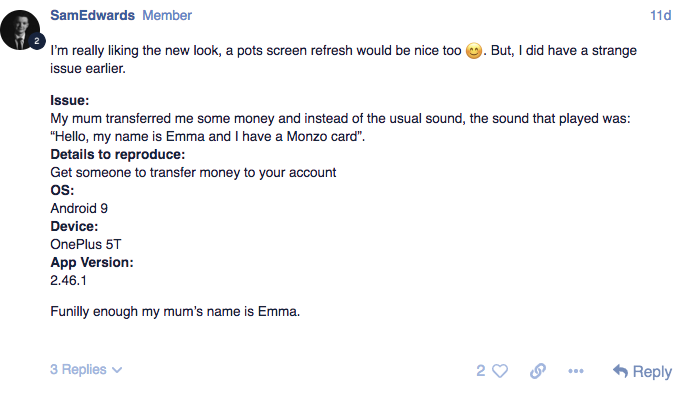Image resolution: width=691 pixels, height=396 pixels.
Task: Click the "OnePlus 5T" device text
Action: (x=85, y=244)
